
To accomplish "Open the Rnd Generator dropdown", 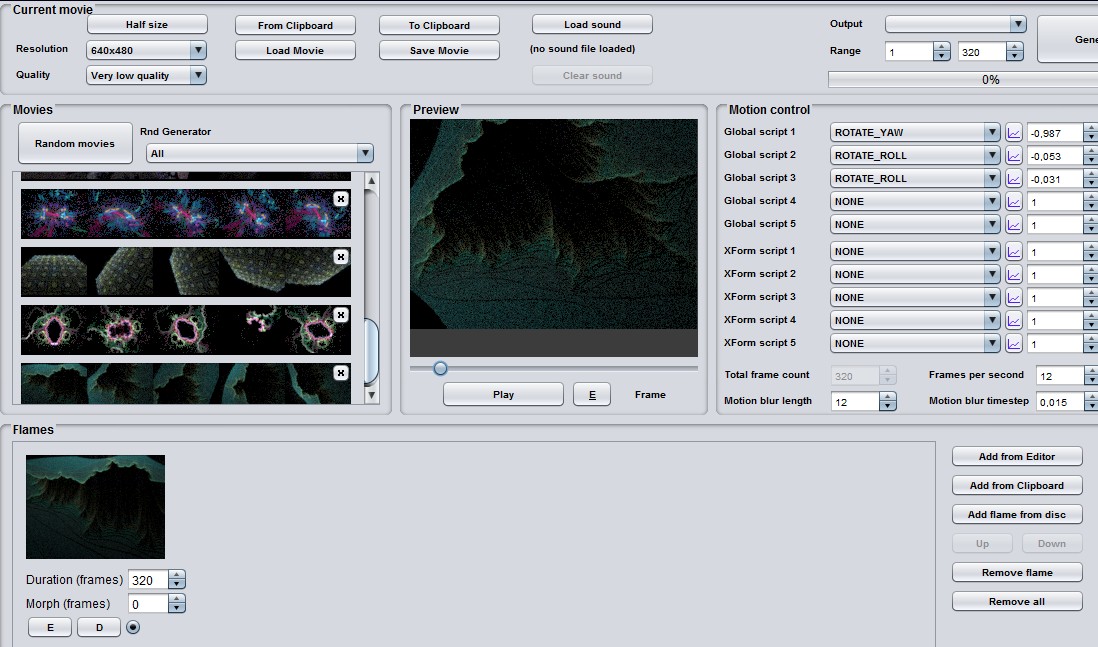I will click(x=364, y=153).
